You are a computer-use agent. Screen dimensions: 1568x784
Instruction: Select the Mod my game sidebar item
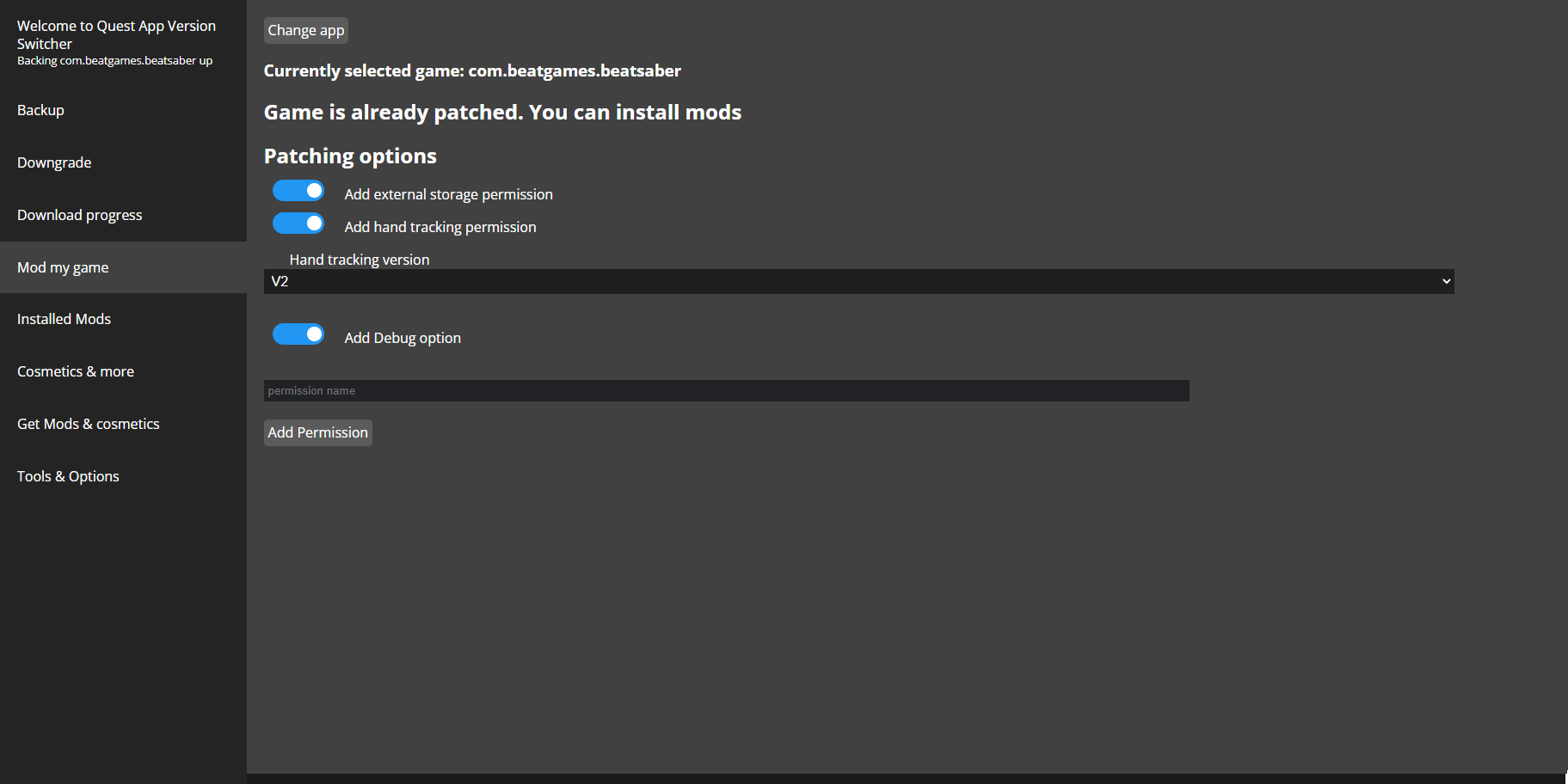click(63, 267)
